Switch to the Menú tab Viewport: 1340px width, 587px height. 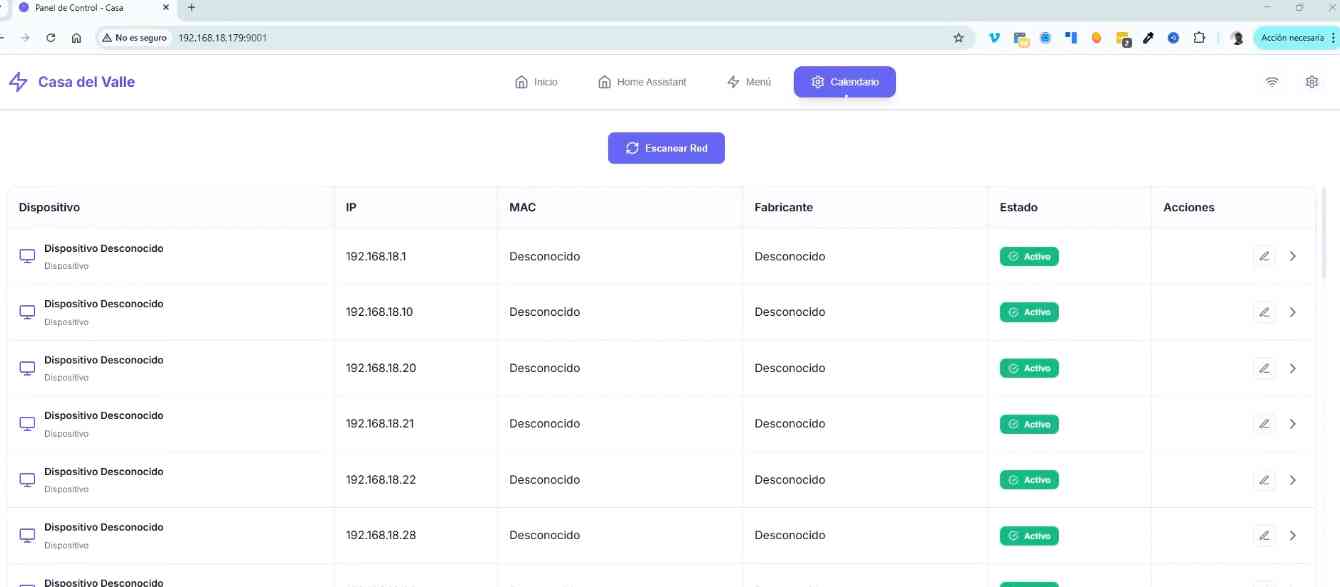749,82
